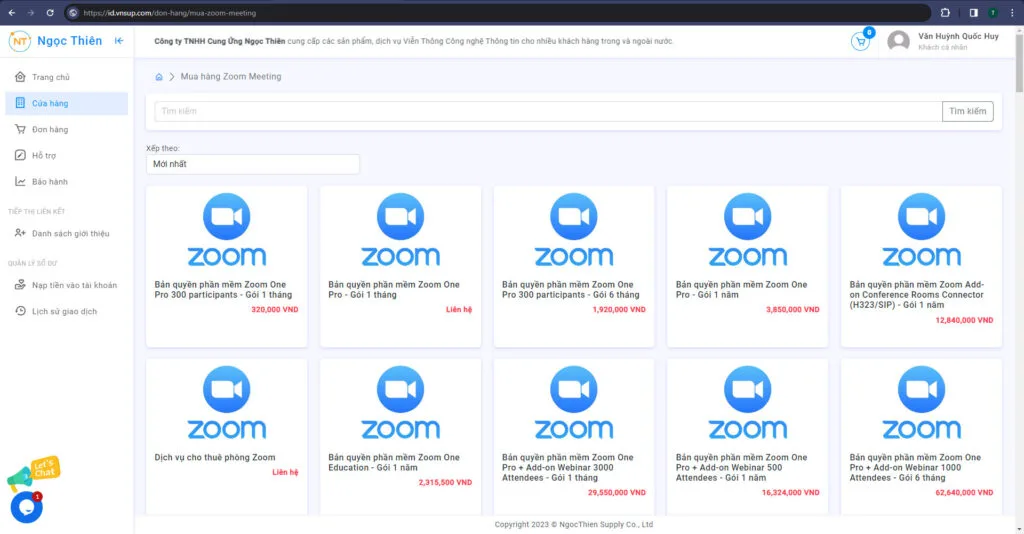Click Mua hàng Zoom Meeting breadcrumb text
The width and height of the screenshot is (1024, 534).
click(231, 77)
